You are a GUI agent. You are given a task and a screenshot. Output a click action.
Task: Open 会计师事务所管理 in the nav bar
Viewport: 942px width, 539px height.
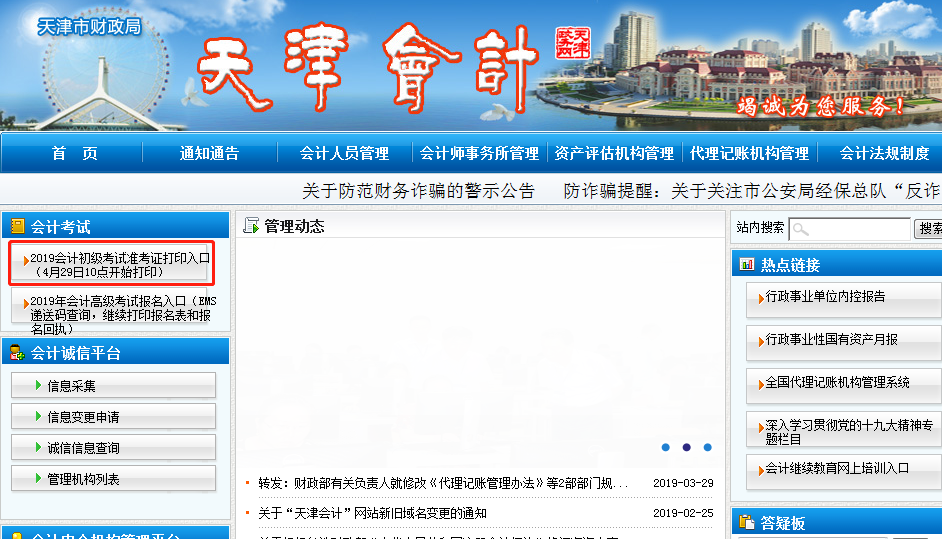tap(479, 153)
